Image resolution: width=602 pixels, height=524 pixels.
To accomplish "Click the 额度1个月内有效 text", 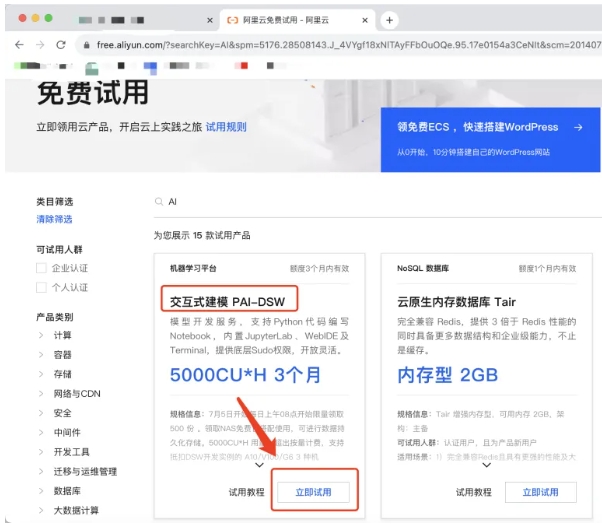I will coord(547,268).
